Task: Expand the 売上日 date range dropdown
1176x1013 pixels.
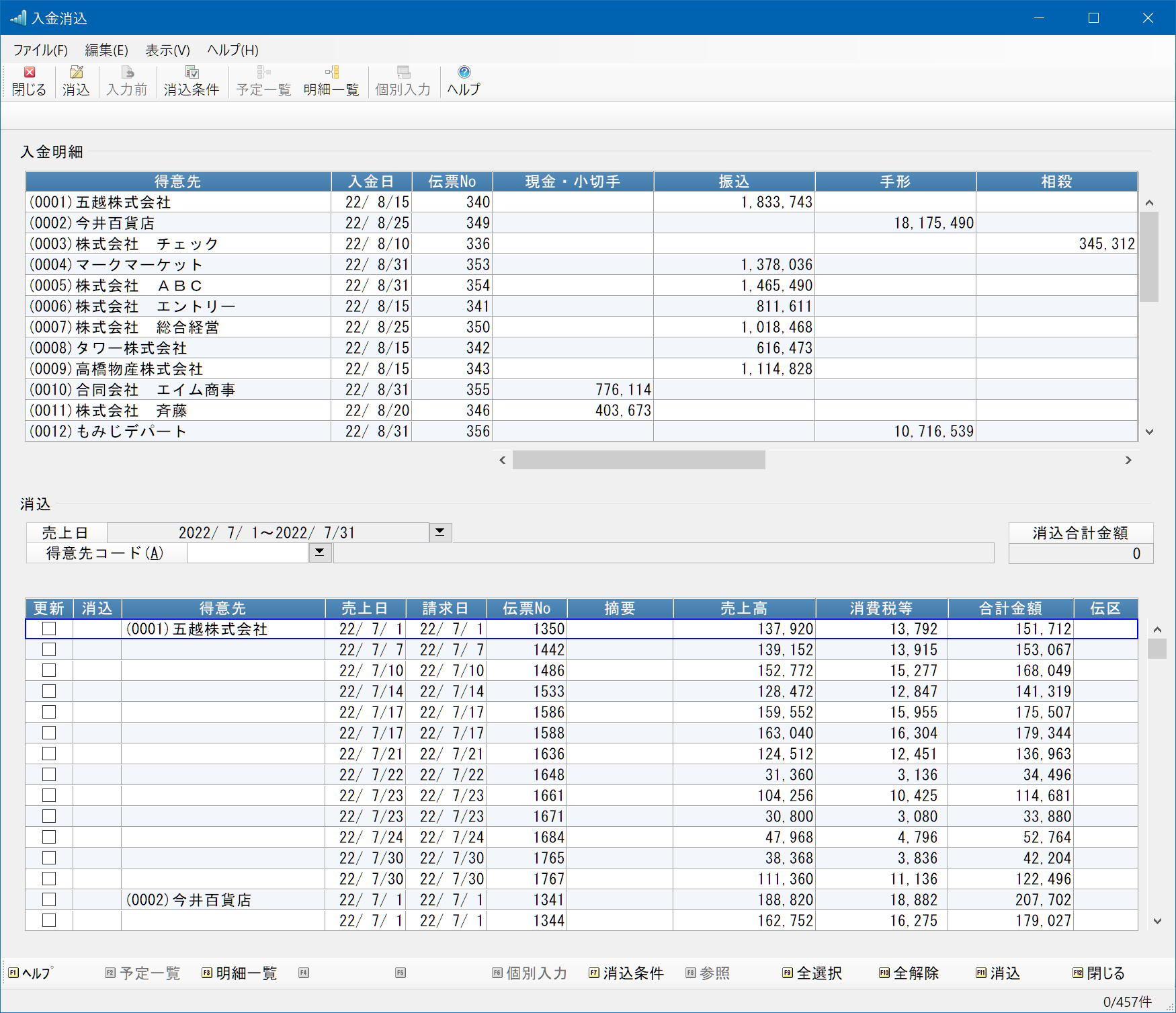Action: coord(440,532)
